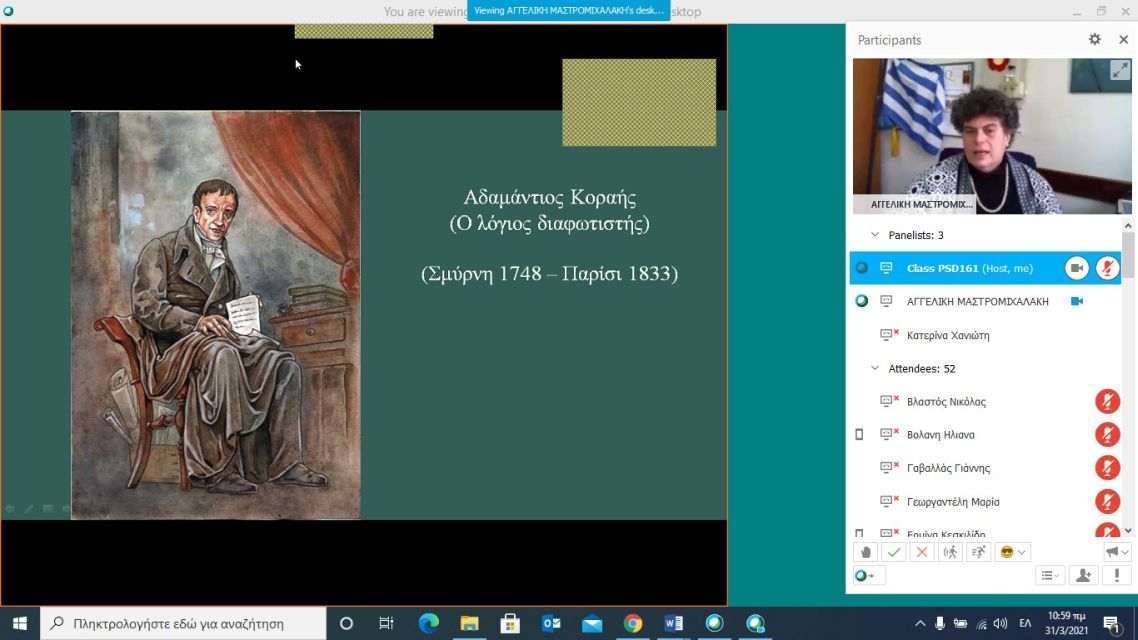The height and width of the screenshot is (640, 1138).
Task: Switch keyboard language ΕΛ indicator
Action: (1025, 623)
